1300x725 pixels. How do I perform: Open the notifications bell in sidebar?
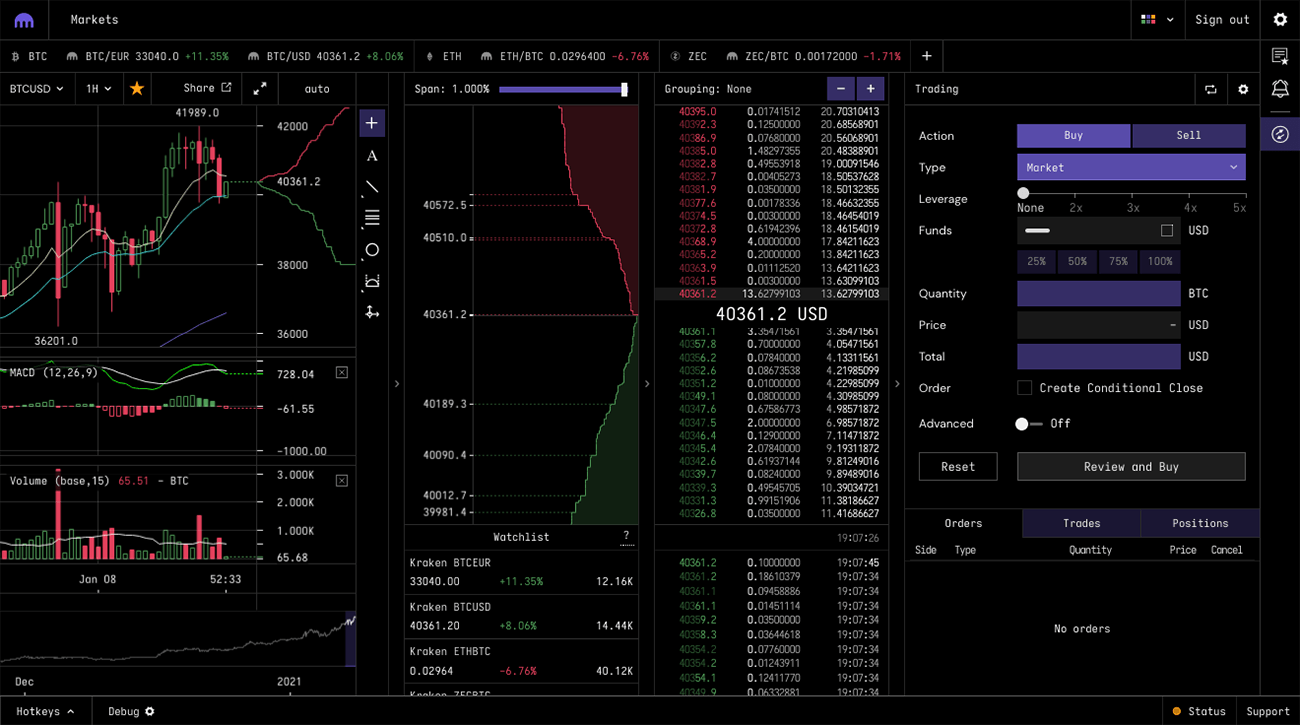pos(1280,90)
